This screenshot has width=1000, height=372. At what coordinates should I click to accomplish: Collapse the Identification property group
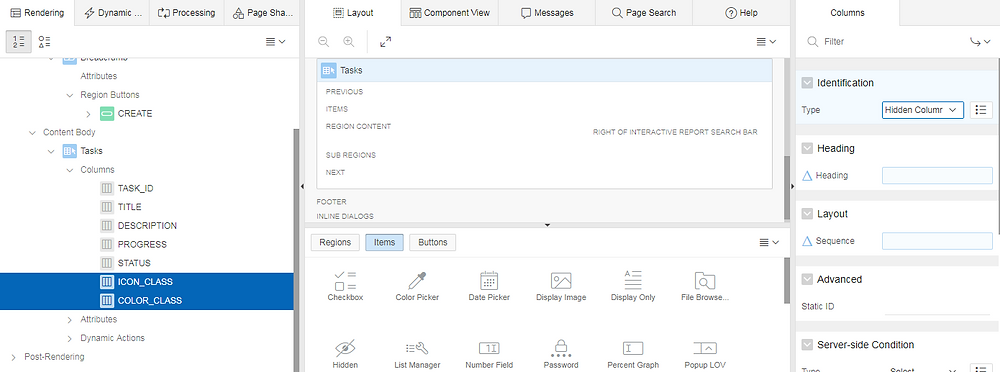pos(807,83)
